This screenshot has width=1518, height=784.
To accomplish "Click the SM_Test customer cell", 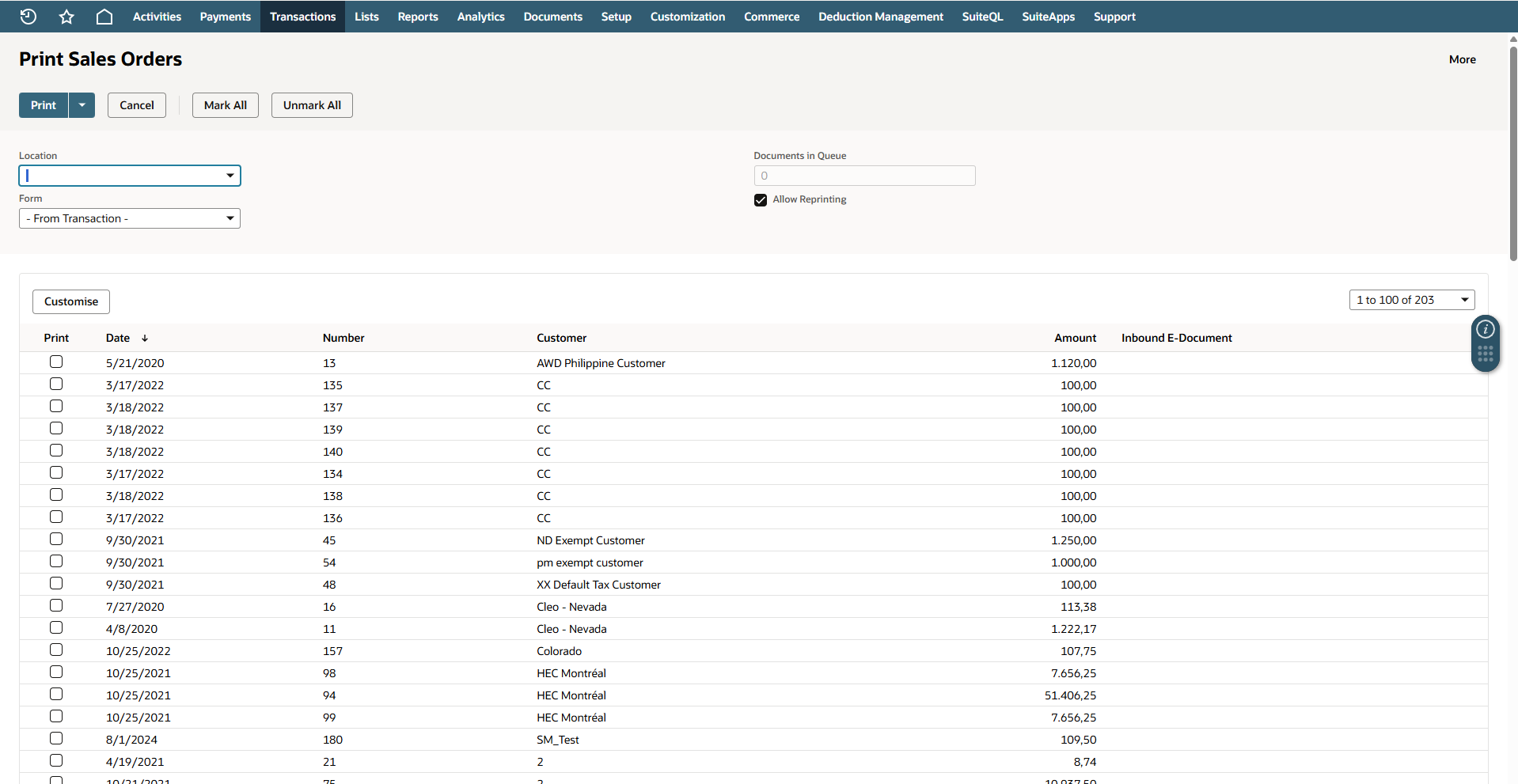I will (x=558, y=740).
